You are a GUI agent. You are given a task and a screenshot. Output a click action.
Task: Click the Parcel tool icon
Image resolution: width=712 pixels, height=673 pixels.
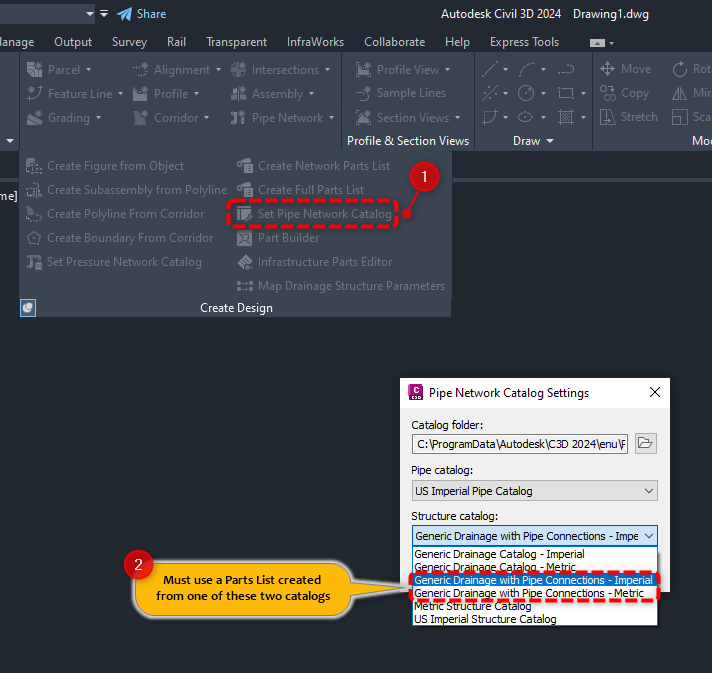35,69
